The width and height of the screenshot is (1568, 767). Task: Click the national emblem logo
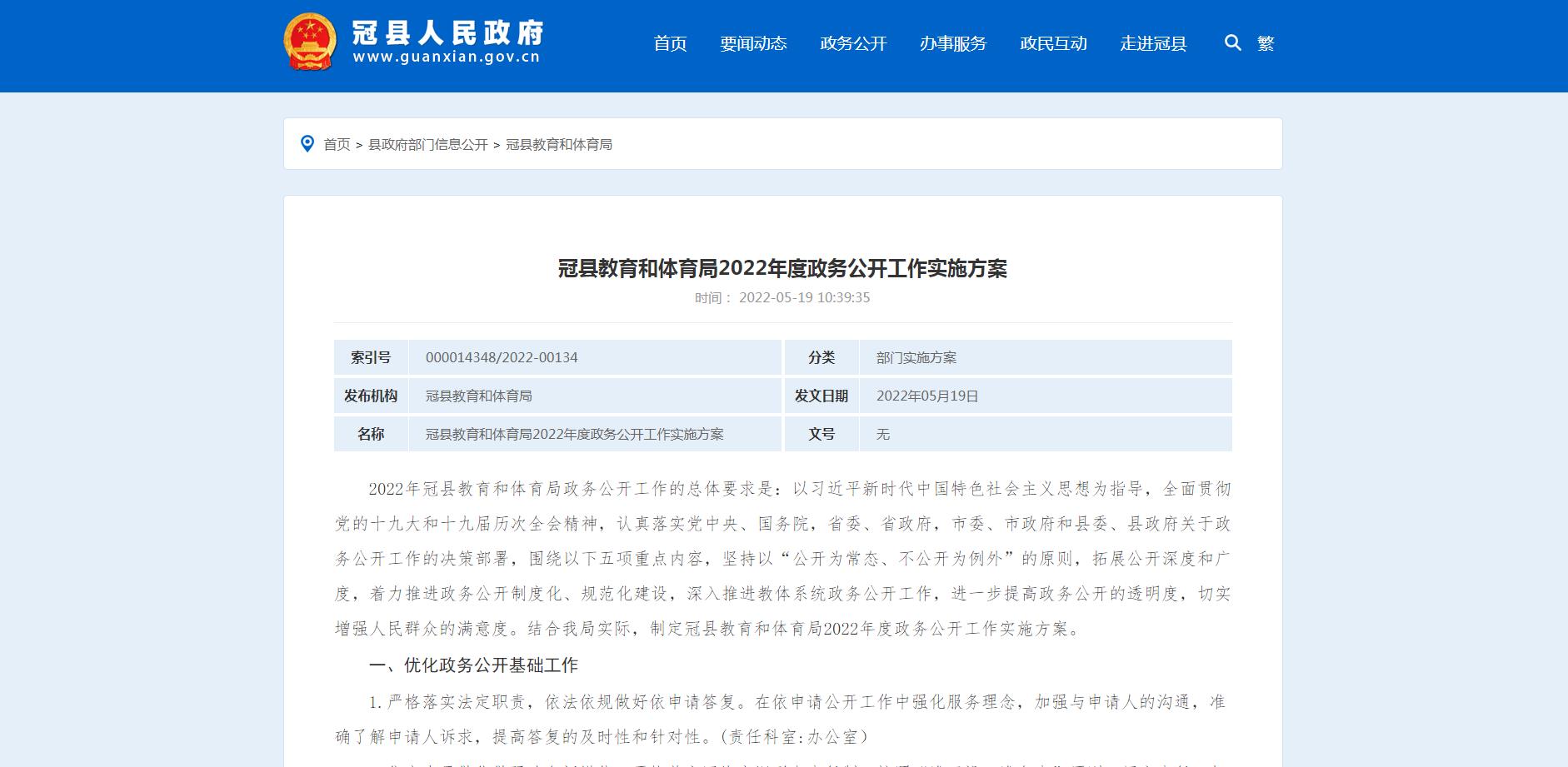click(310, 42)
